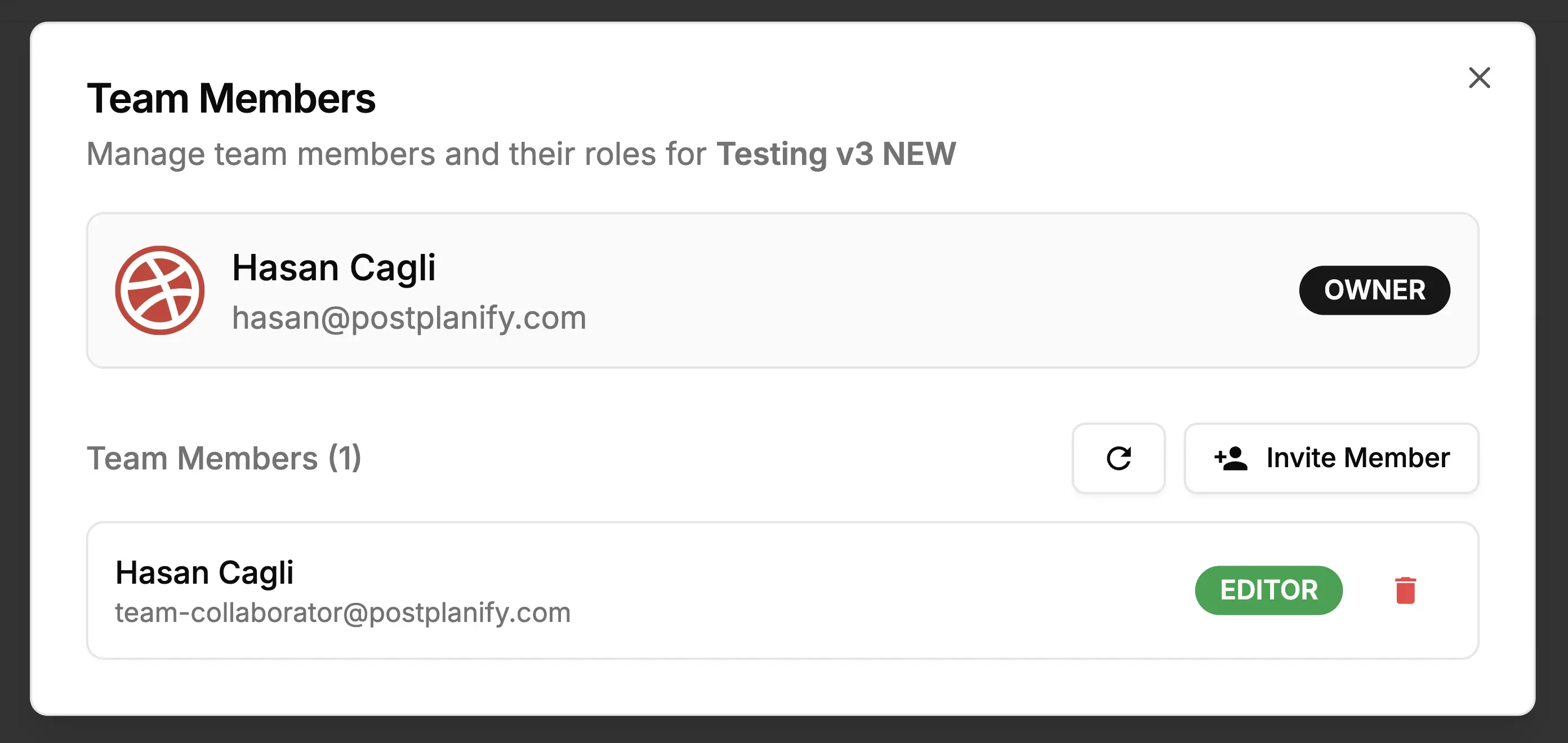The height and width of the screenshot is (743, 1568).
Task: Select the hasan@postplanify.com email address
Action: click(408, 317)
